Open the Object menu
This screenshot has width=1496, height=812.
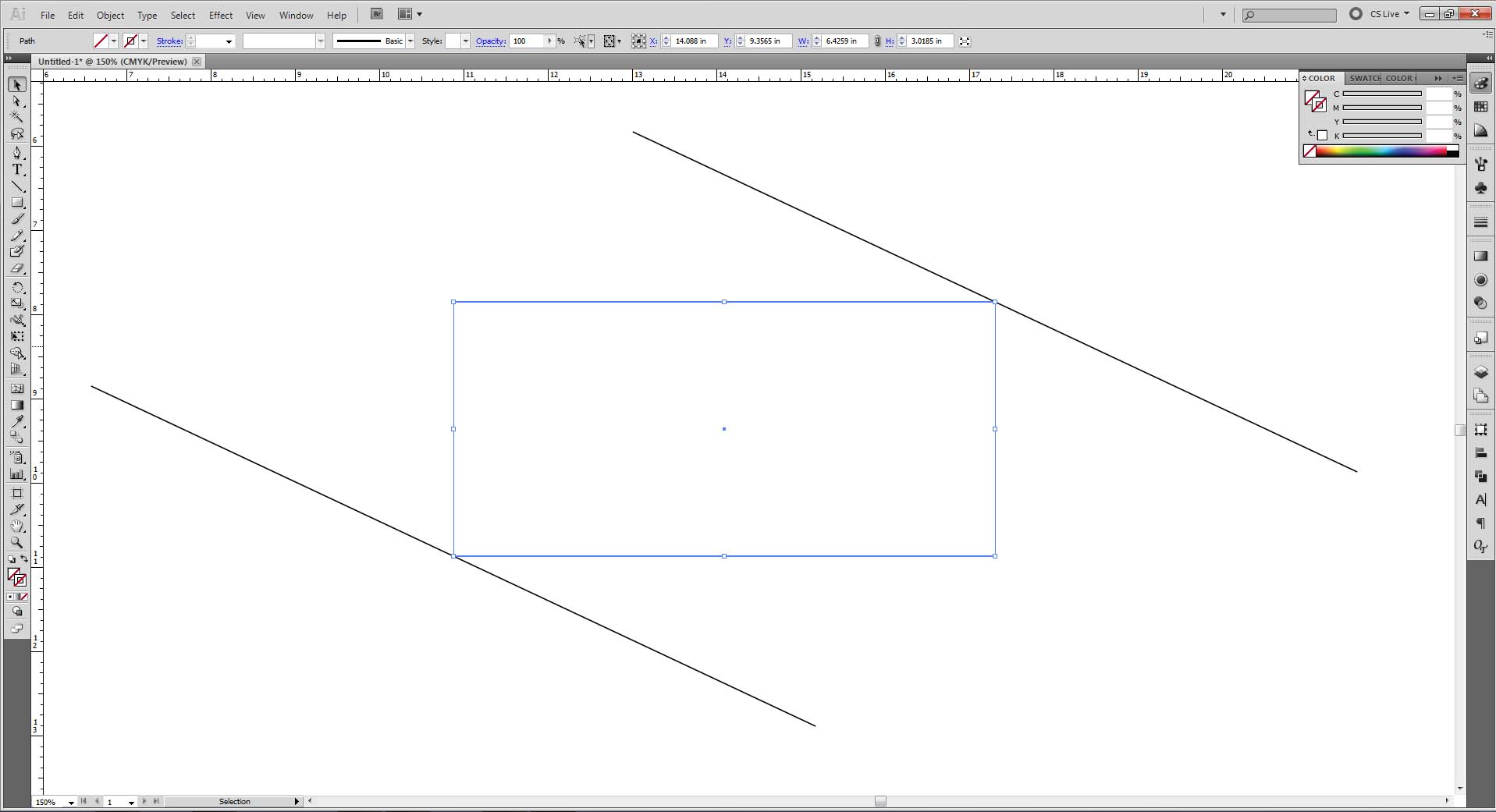110,15
